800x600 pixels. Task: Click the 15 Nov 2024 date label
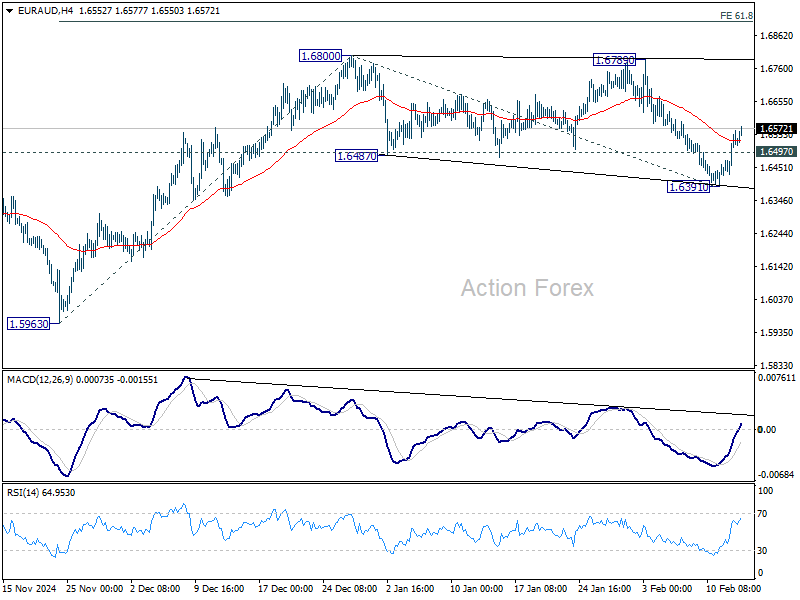30,589
